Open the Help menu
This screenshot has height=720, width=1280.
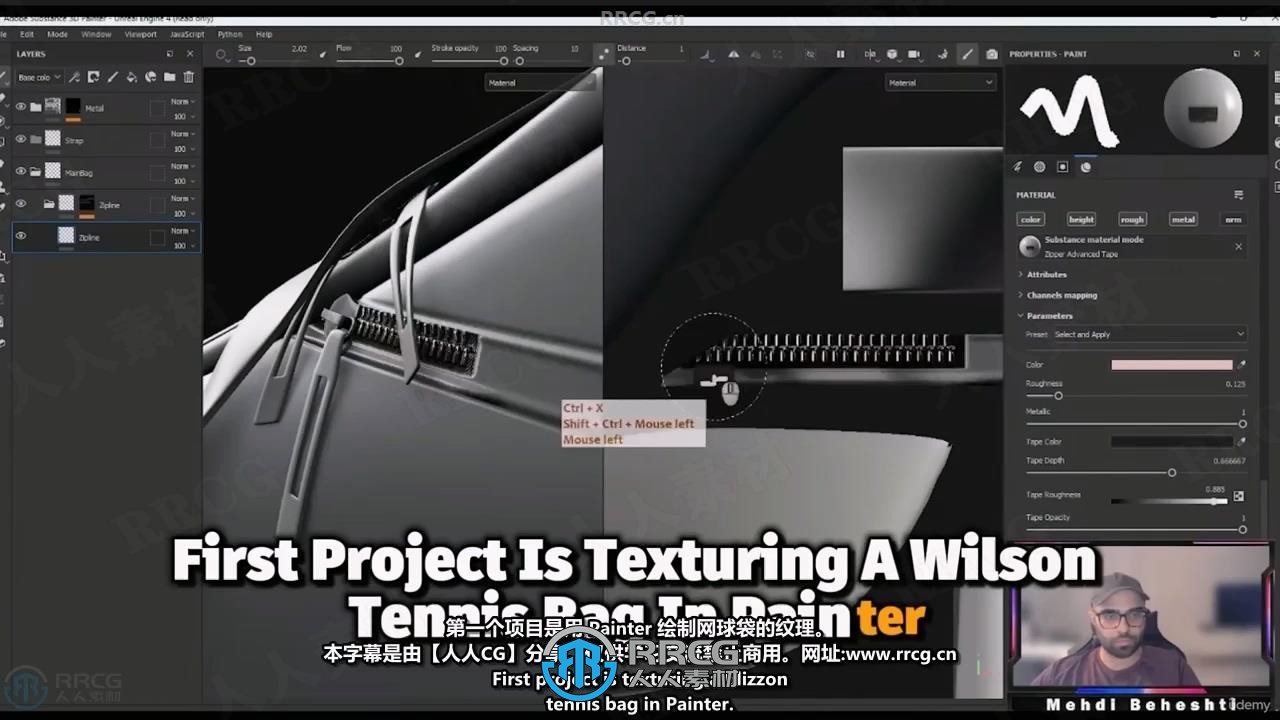tap(264, 34)
